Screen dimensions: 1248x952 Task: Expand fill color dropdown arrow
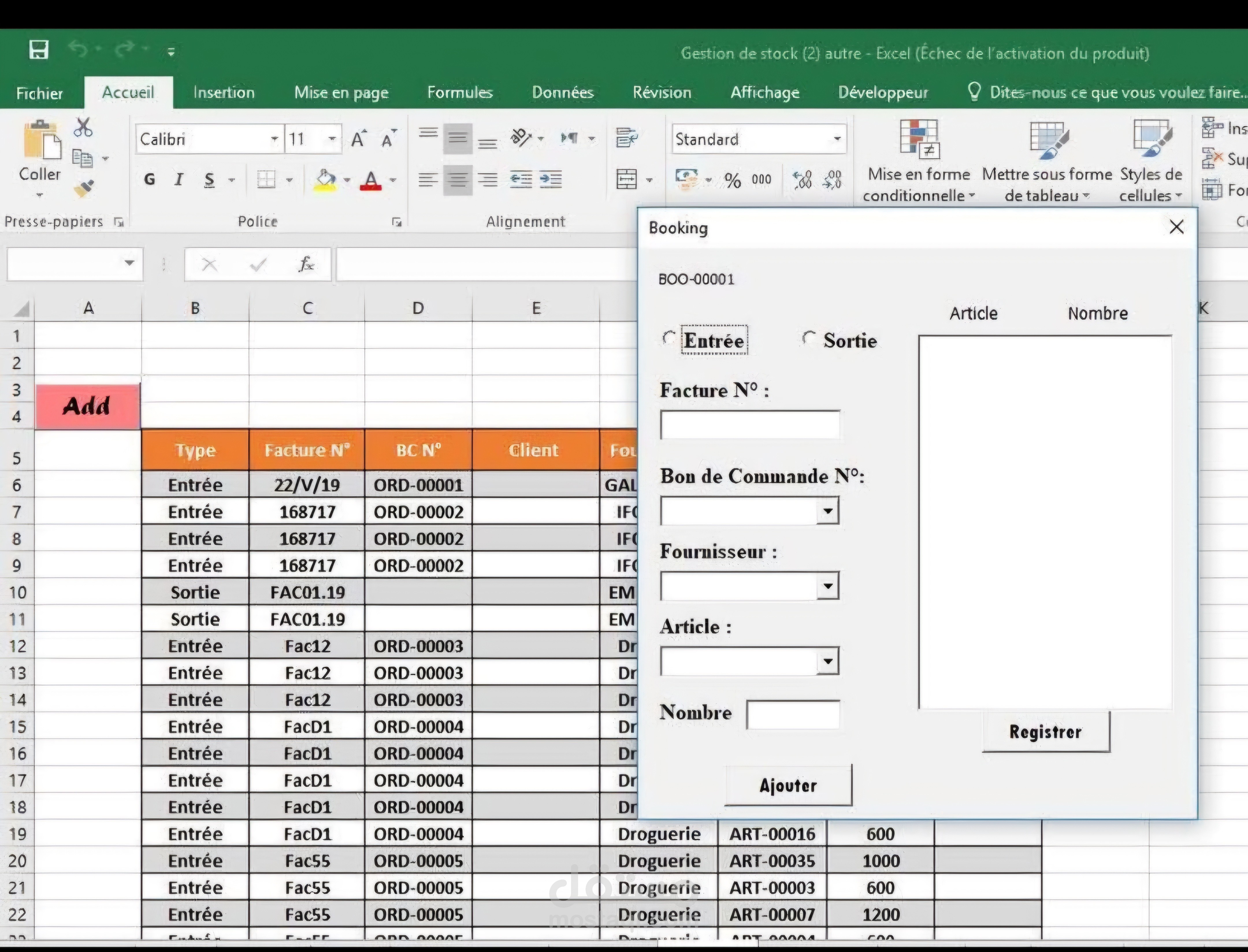347,180
